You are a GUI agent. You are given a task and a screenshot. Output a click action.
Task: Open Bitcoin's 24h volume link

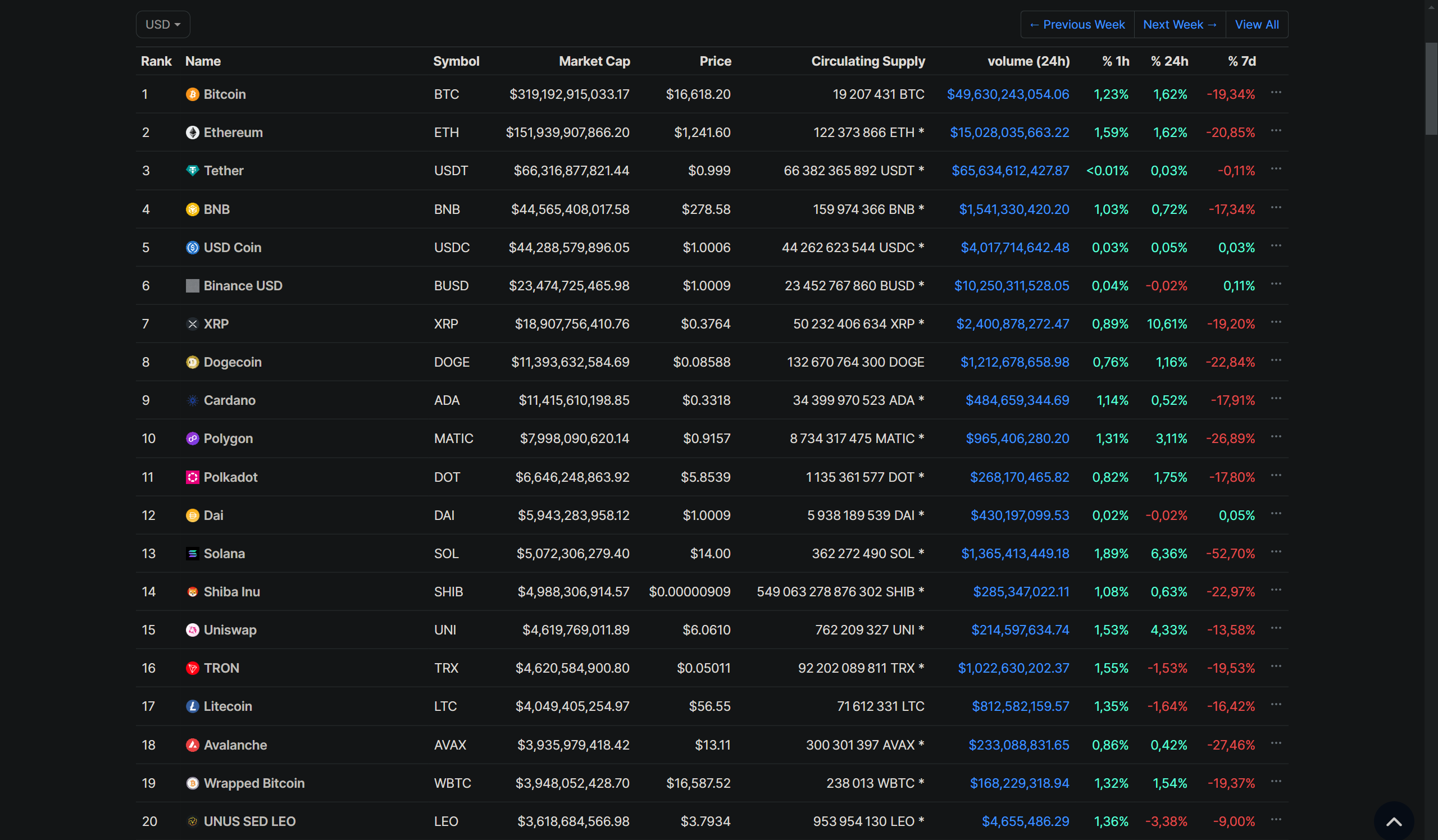1008,94
